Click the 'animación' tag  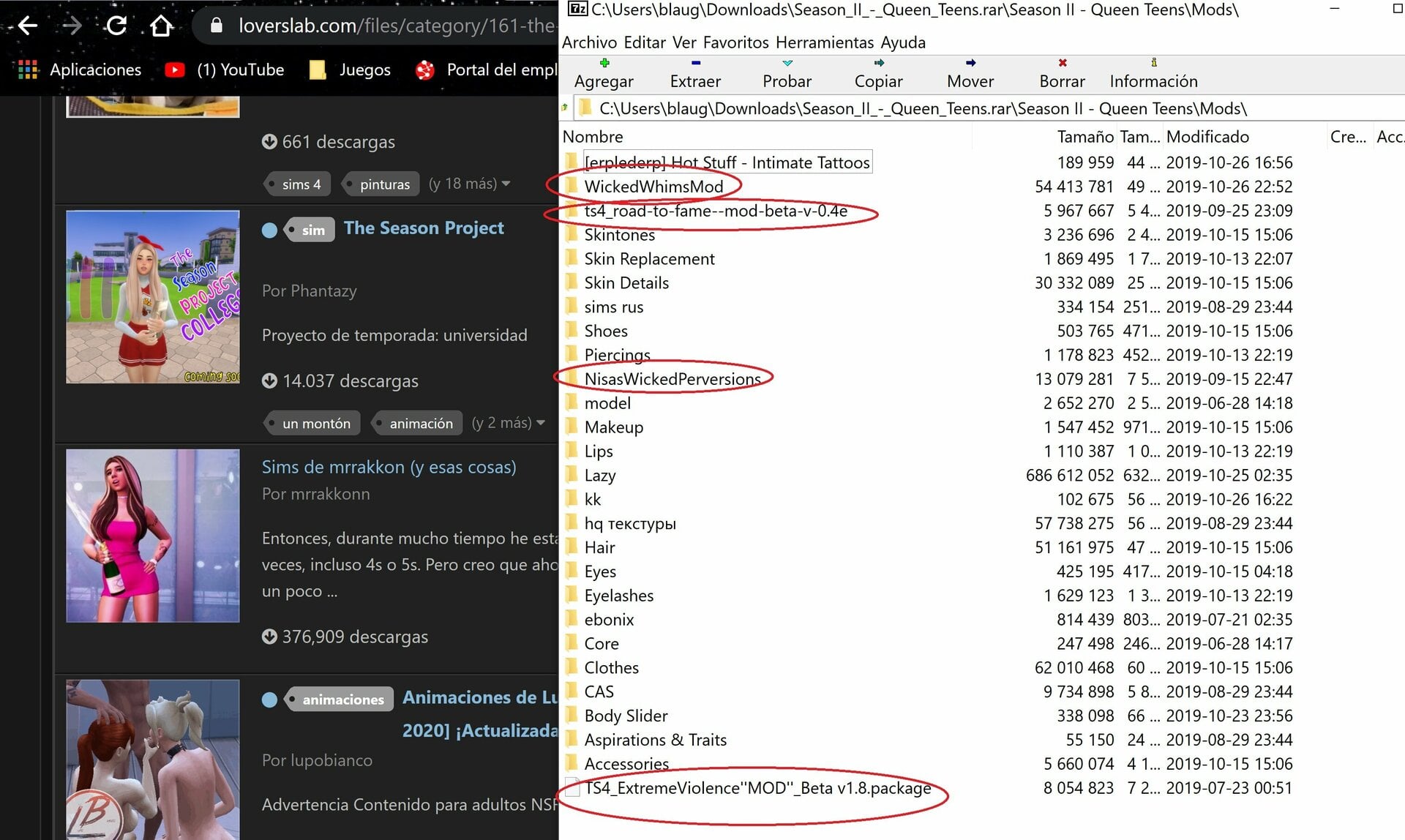pos(417,424)
